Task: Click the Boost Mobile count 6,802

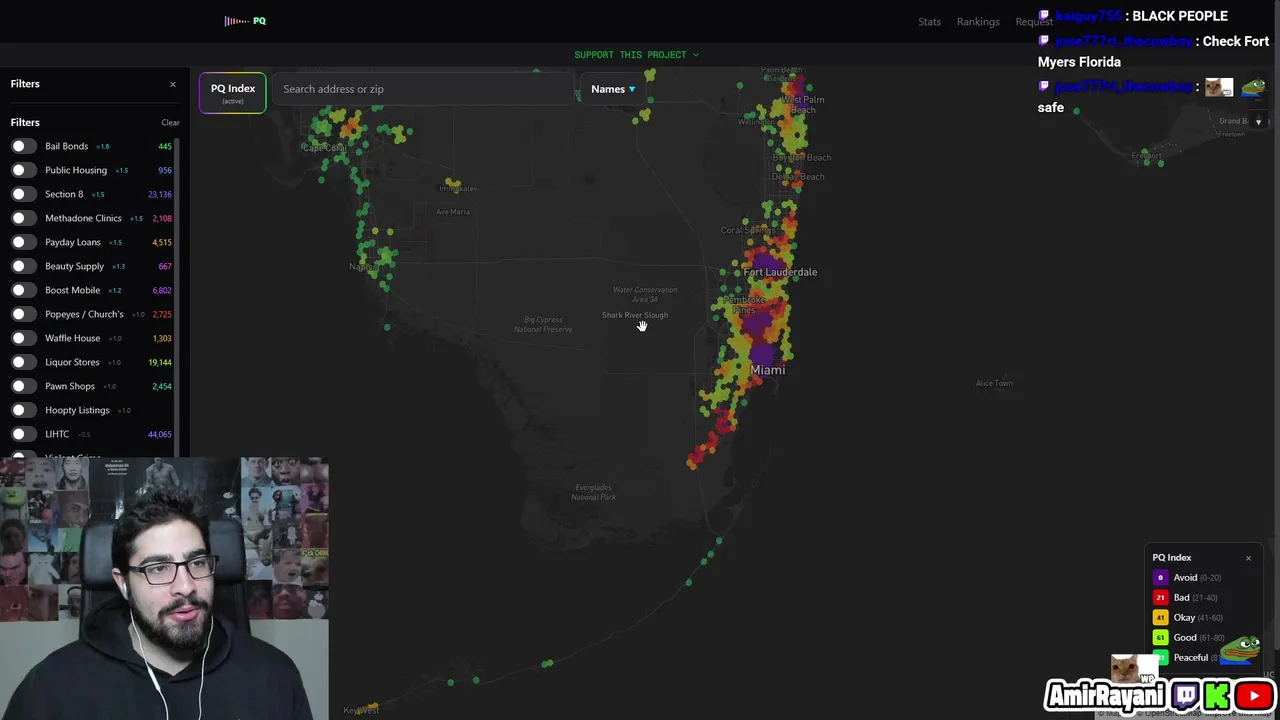Action: [162, 290]
